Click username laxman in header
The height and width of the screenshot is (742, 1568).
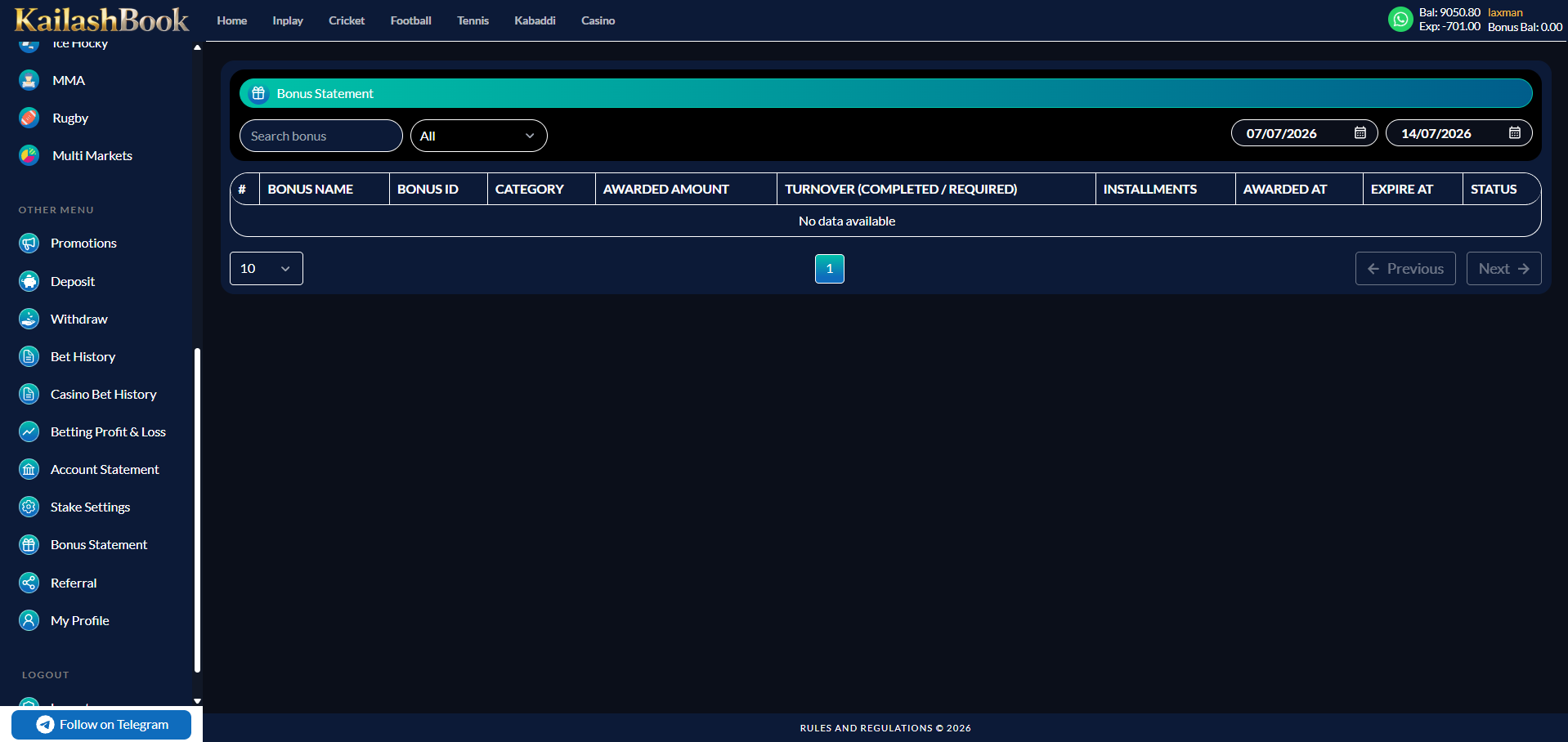tap(1505, 12)
